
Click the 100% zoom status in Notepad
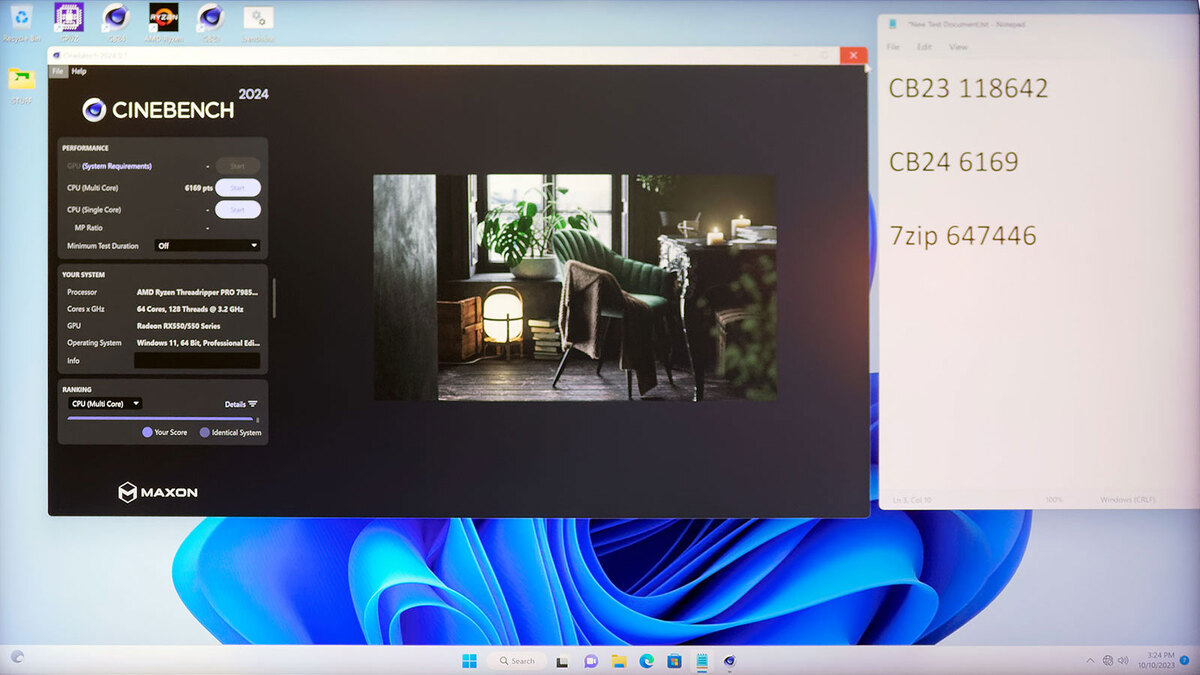tap(1053, 499)
